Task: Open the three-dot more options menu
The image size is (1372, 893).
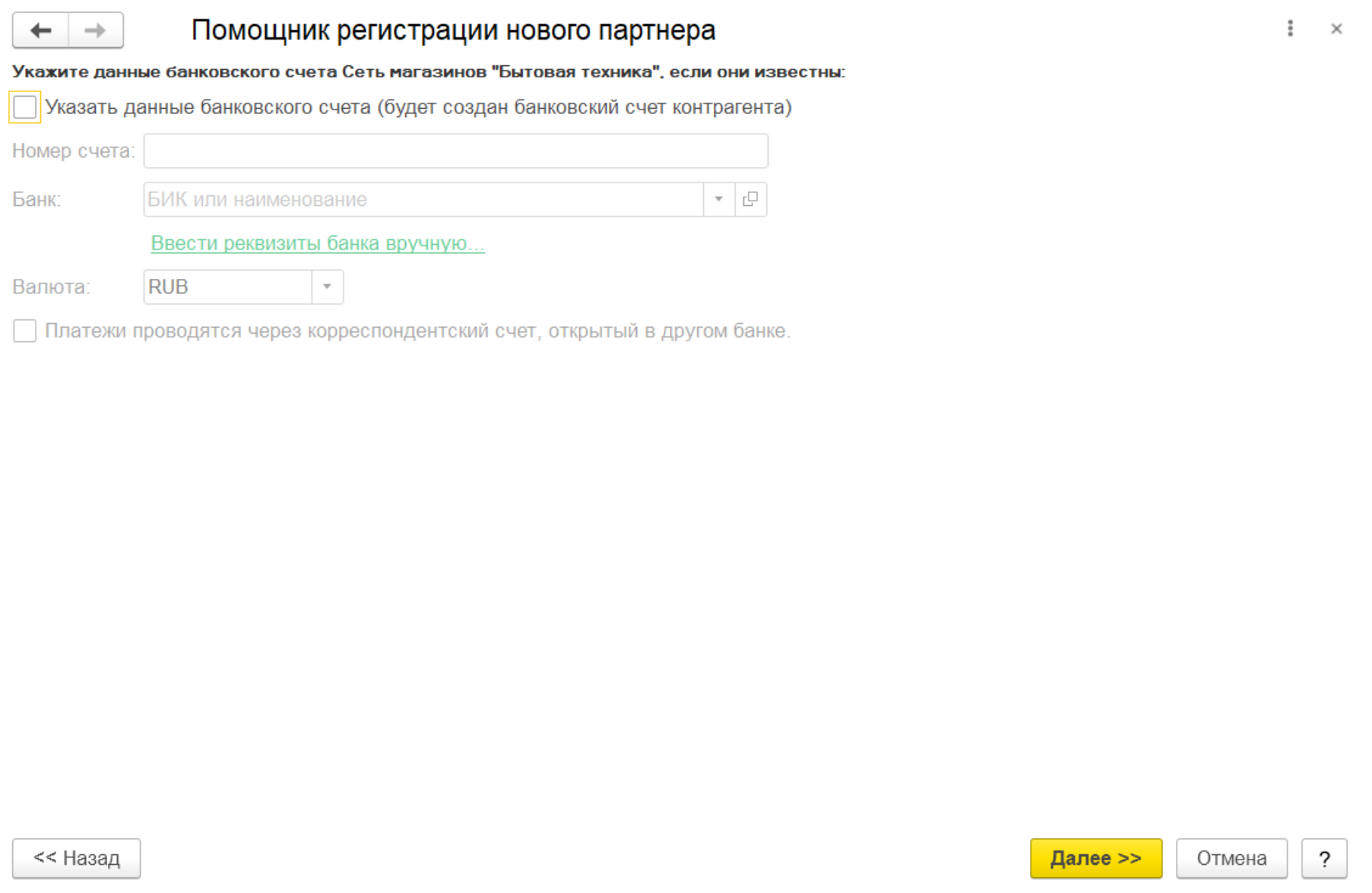Action: click(1290, 29)
